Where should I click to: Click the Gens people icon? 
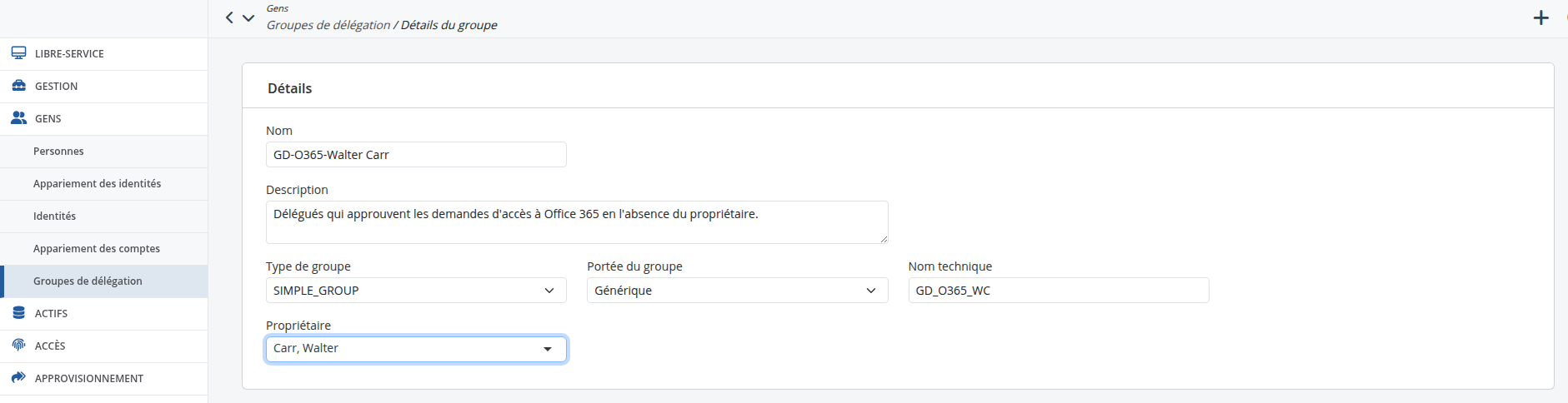(18, 118)
